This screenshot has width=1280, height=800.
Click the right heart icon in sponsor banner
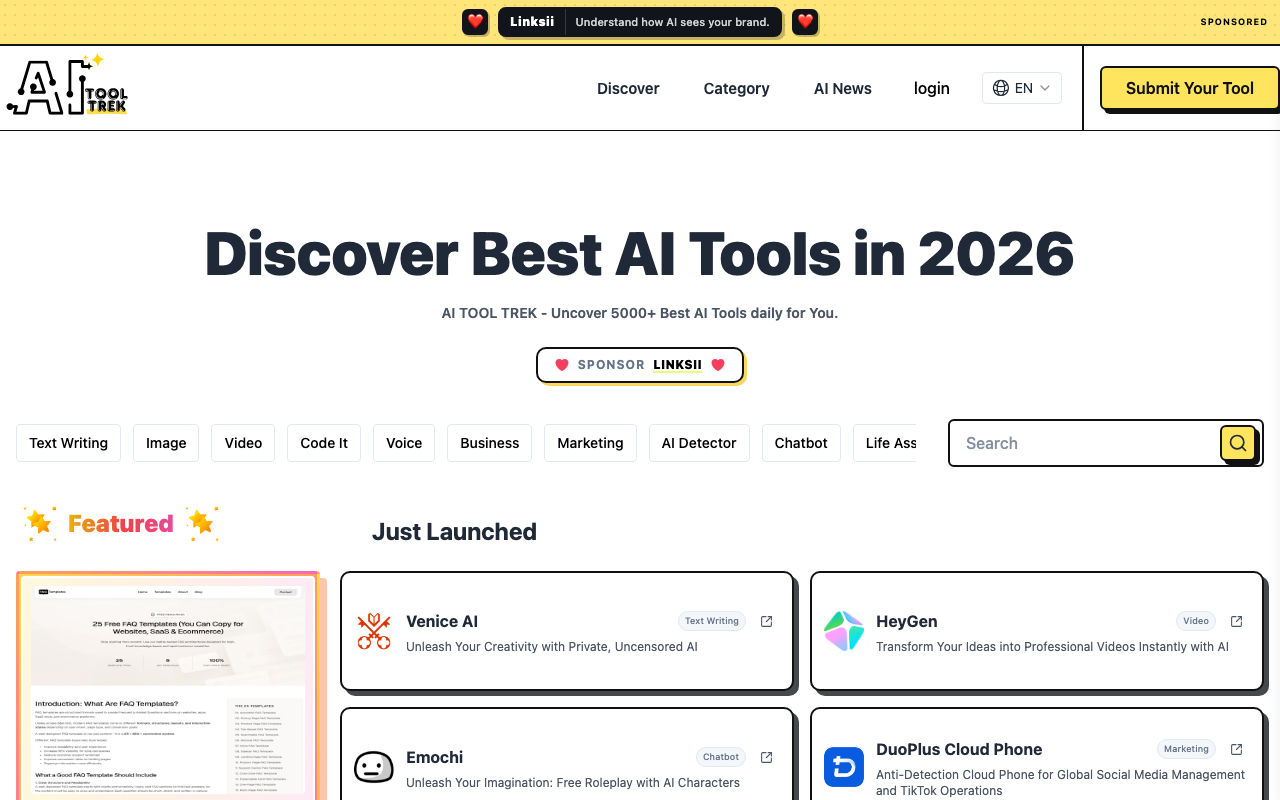805,22
